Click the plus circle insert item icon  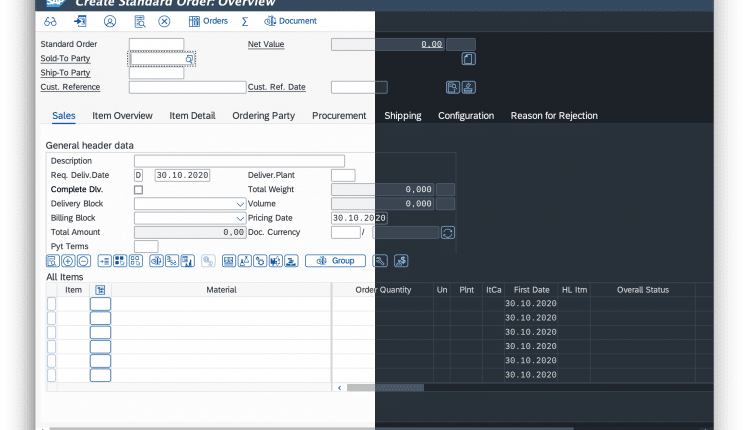[x=68, y=261]
